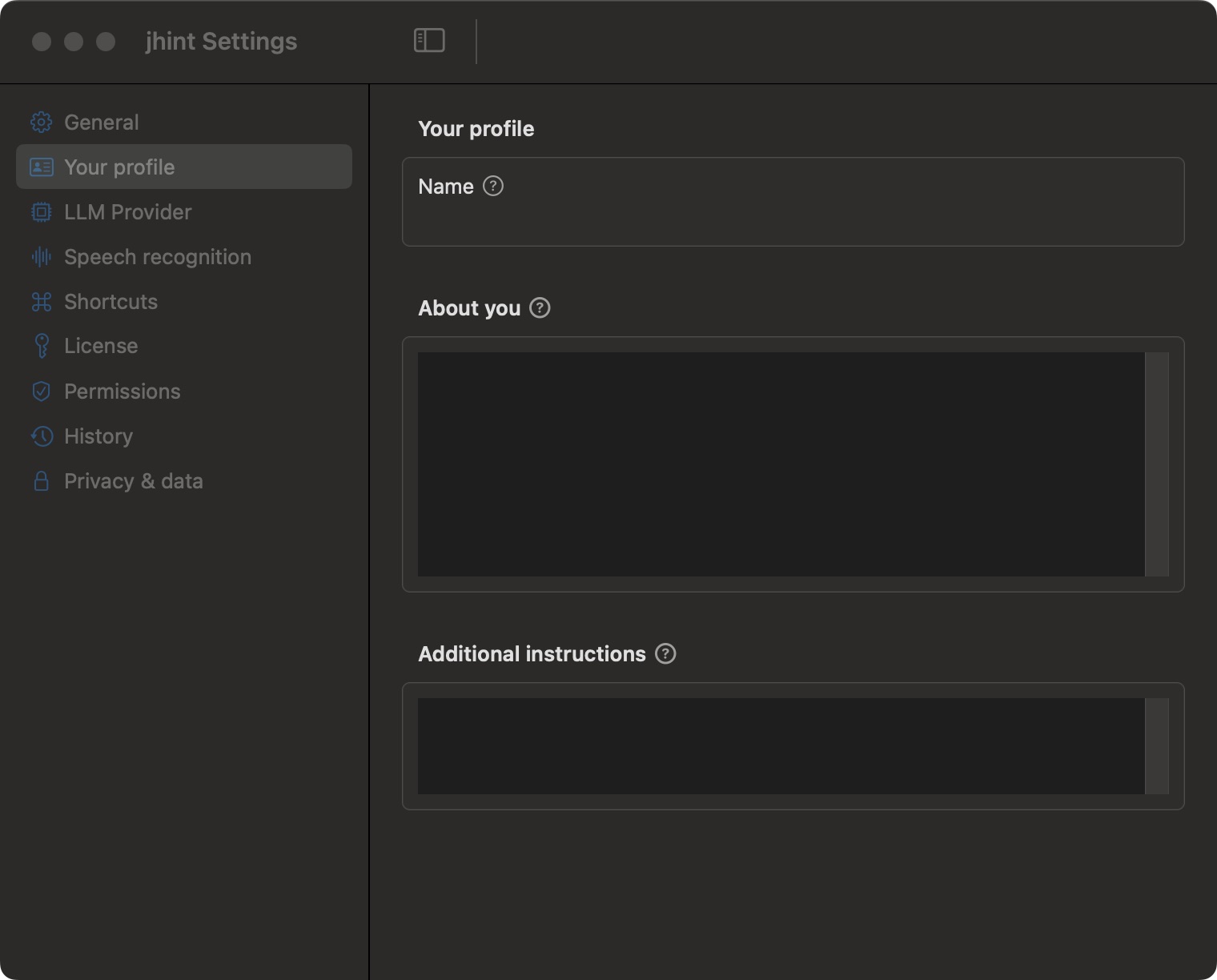Click the LLM Provider chip icon
This screenshot has height=980, width=1217.
click(41, 212)
